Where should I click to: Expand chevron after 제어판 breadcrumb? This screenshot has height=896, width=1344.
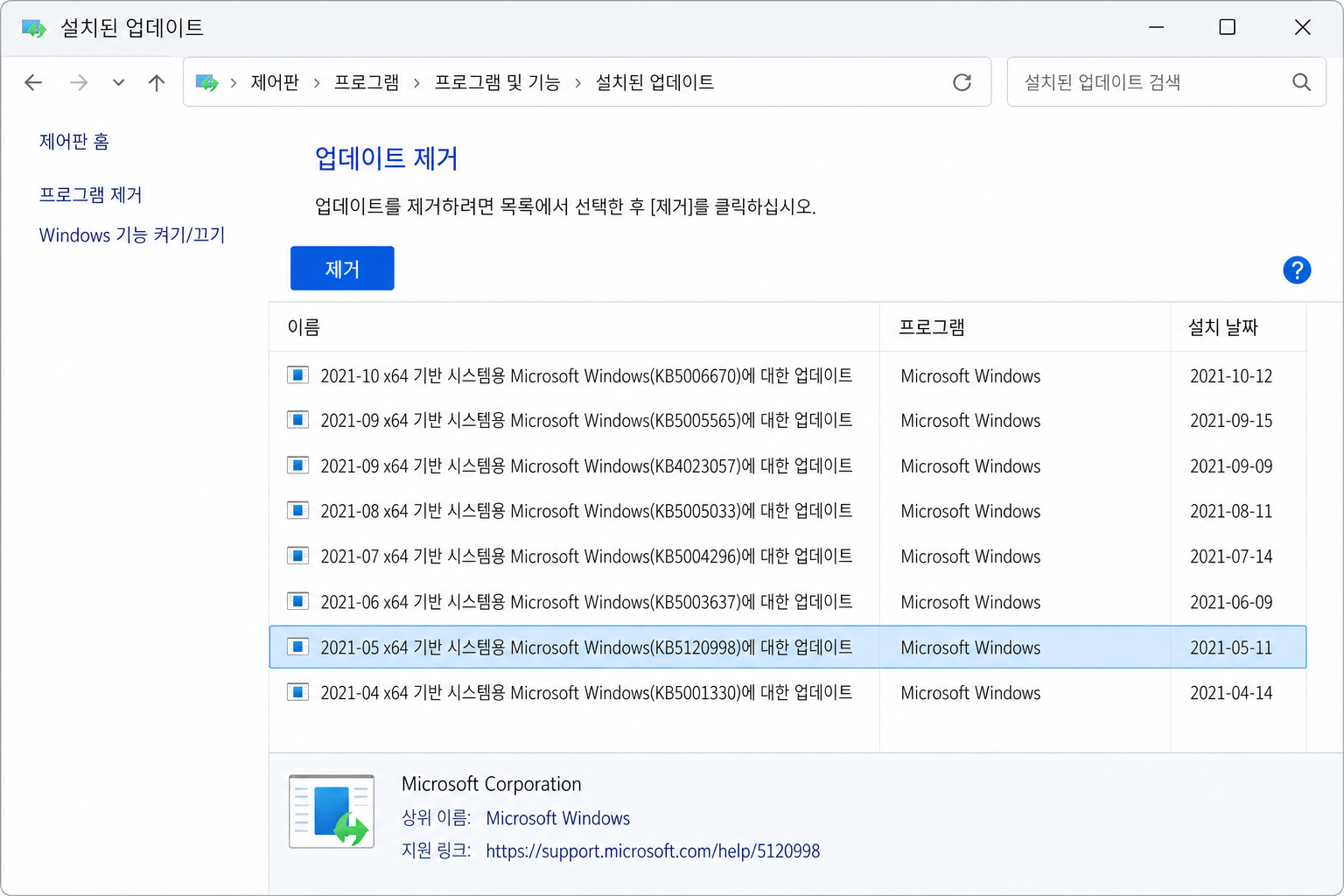click(316, 82)
